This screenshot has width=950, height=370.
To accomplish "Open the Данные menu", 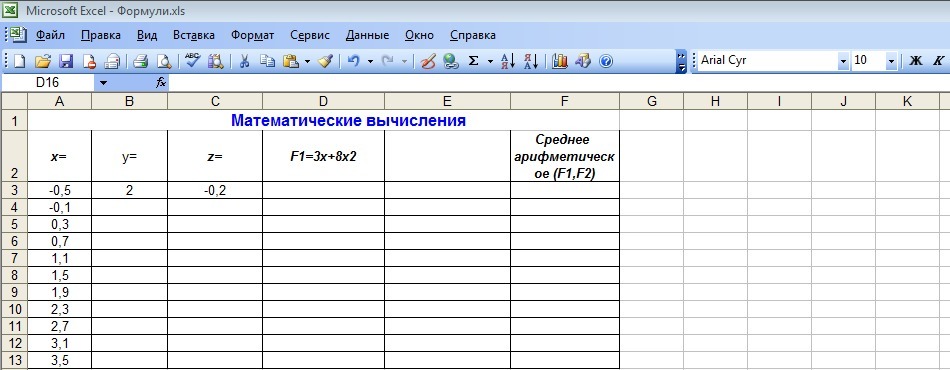I will tap(367, 35).
